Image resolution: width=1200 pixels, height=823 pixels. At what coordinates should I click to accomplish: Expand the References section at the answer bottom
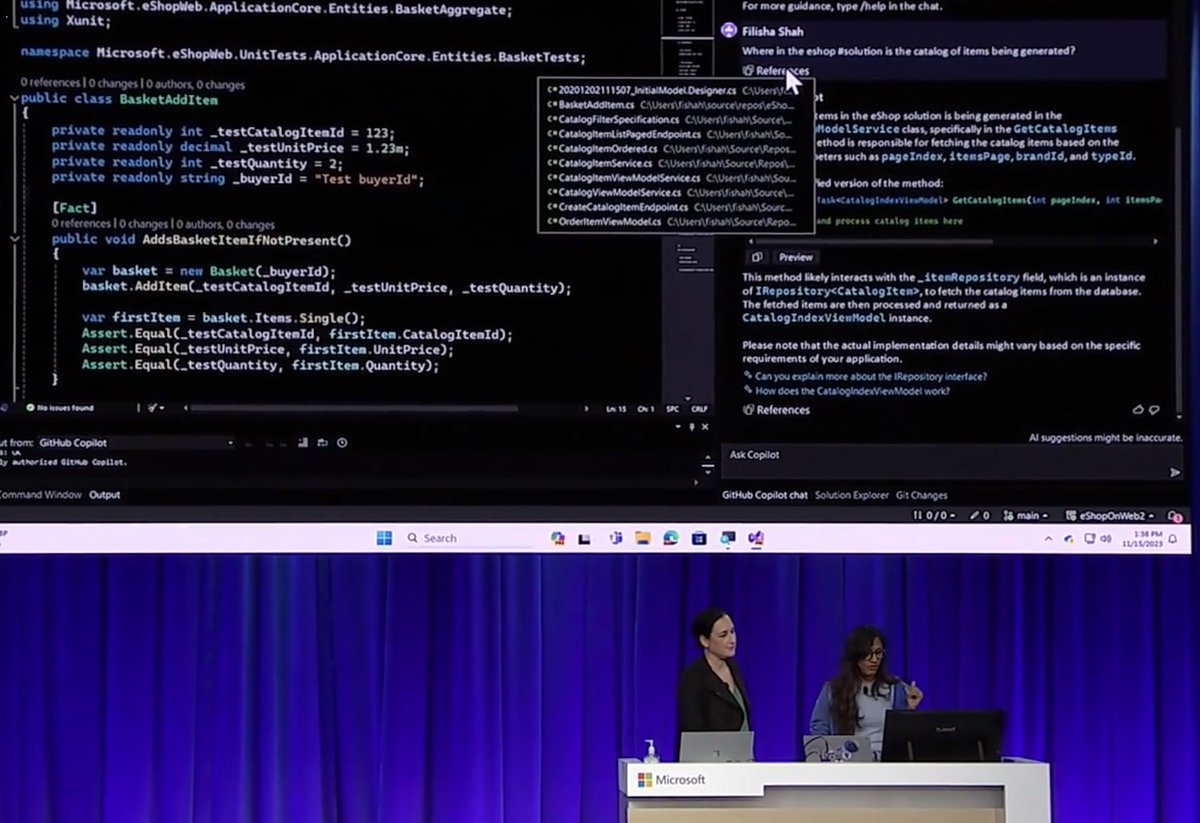click(777, 410)
